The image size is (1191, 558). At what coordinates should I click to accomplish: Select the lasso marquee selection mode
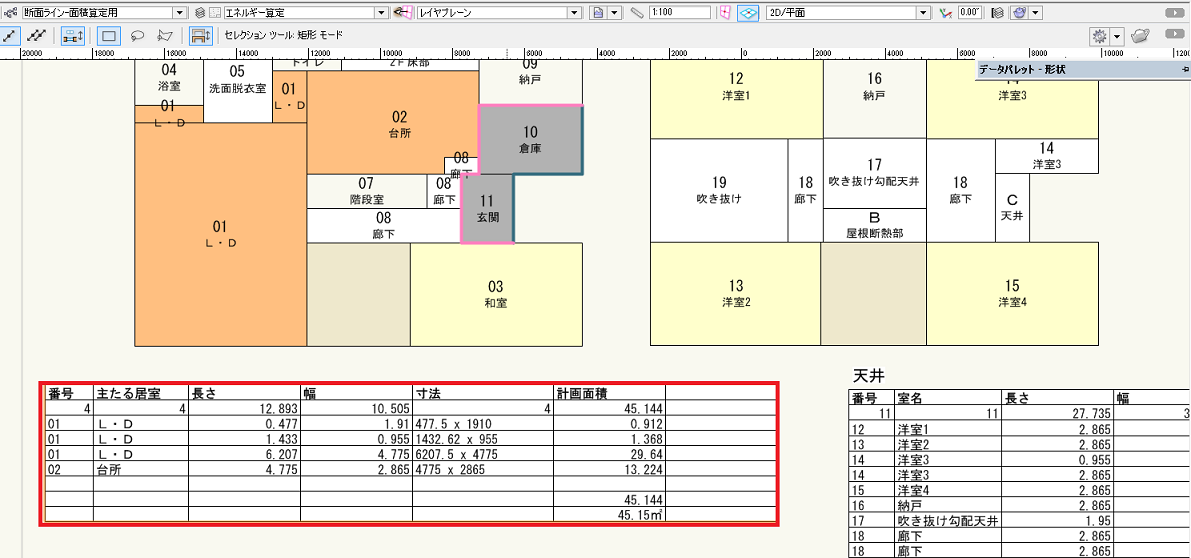tap(138, 35)
